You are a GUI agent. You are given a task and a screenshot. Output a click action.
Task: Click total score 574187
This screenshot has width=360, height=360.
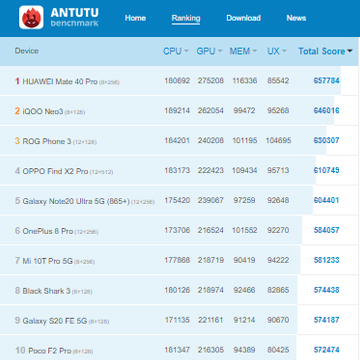tap(326, 320)
